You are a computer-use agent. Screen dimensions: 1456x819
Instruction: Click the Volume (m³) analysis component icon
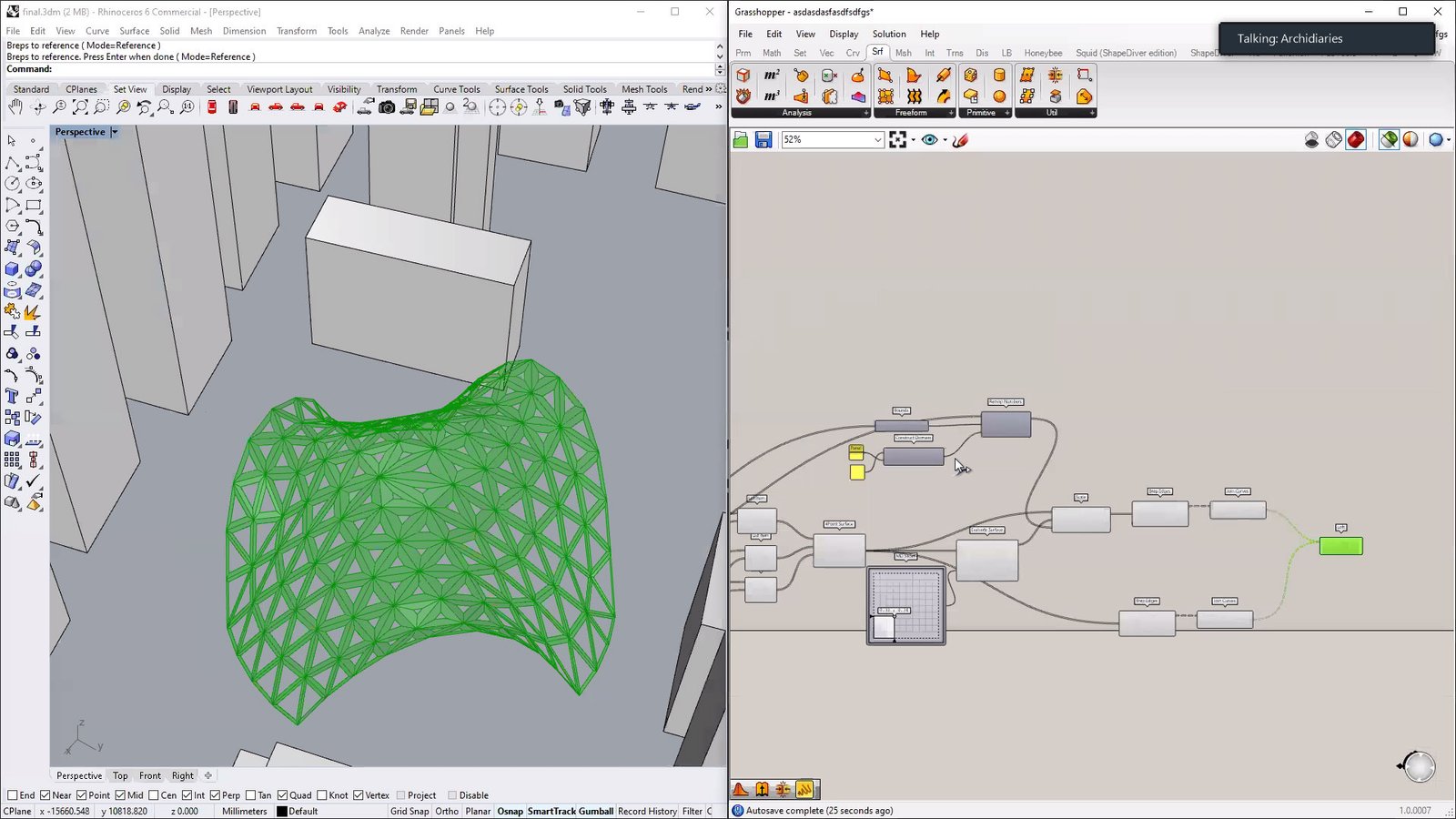(772, 96)
